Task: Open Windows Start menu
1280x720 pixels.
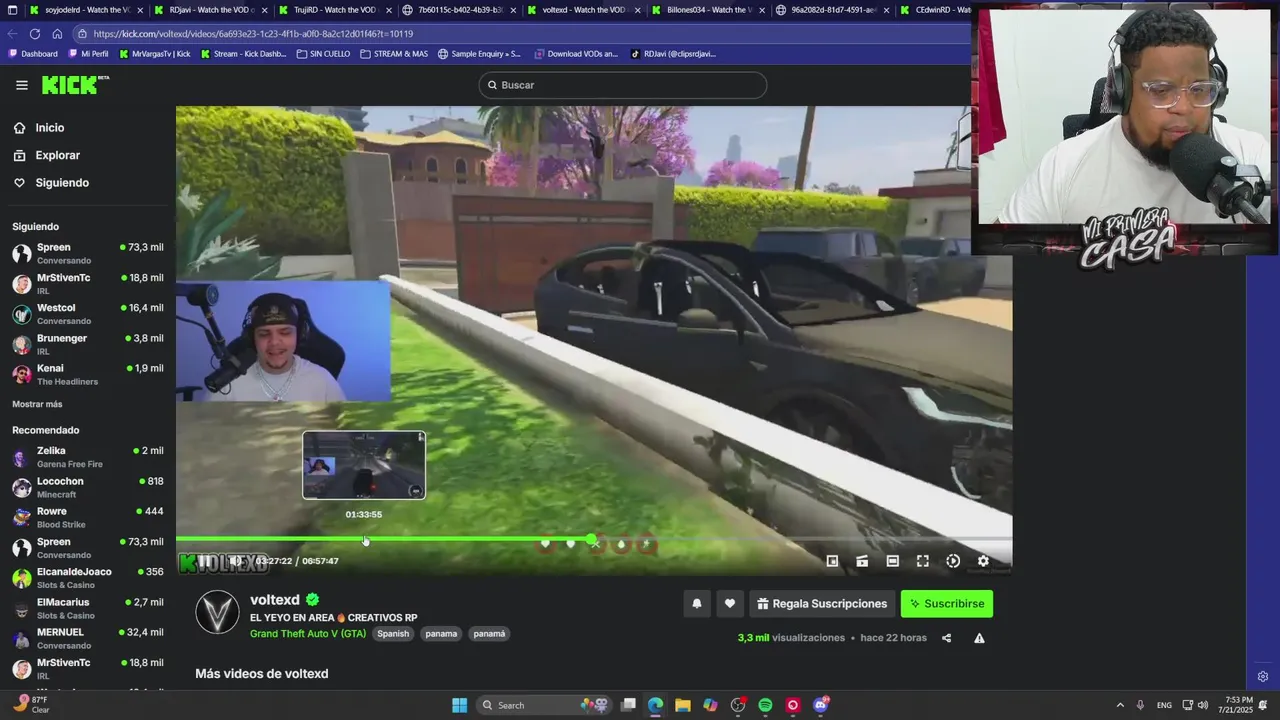Action: pos(459,705)
